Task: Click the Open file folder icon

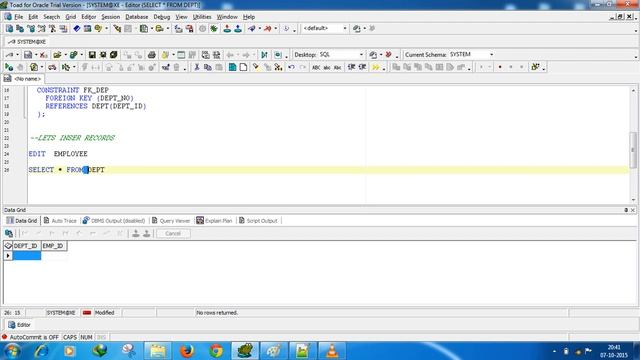Action: click(x=57, y=55)
